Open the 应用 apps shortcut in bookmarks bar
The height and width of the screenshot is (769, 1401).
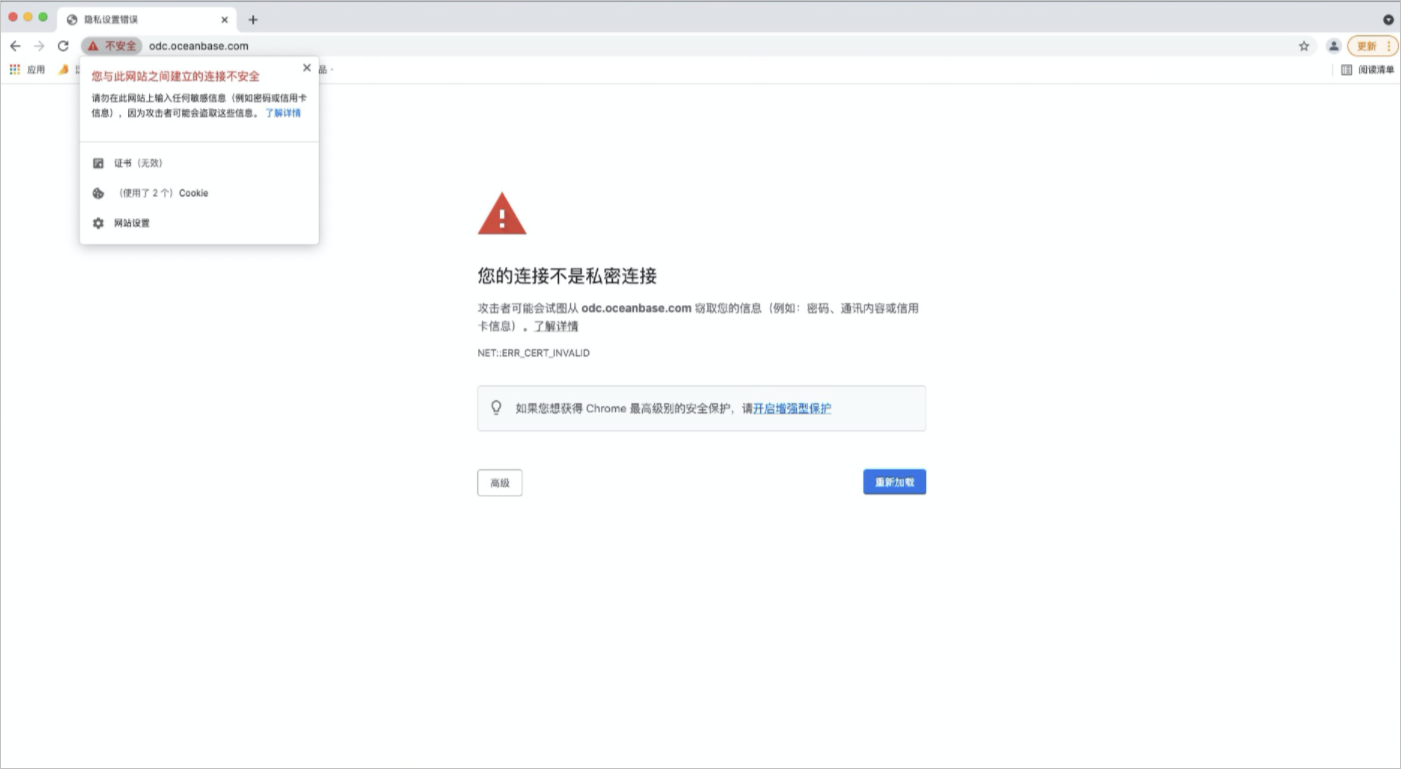click(x=28, y=70)
